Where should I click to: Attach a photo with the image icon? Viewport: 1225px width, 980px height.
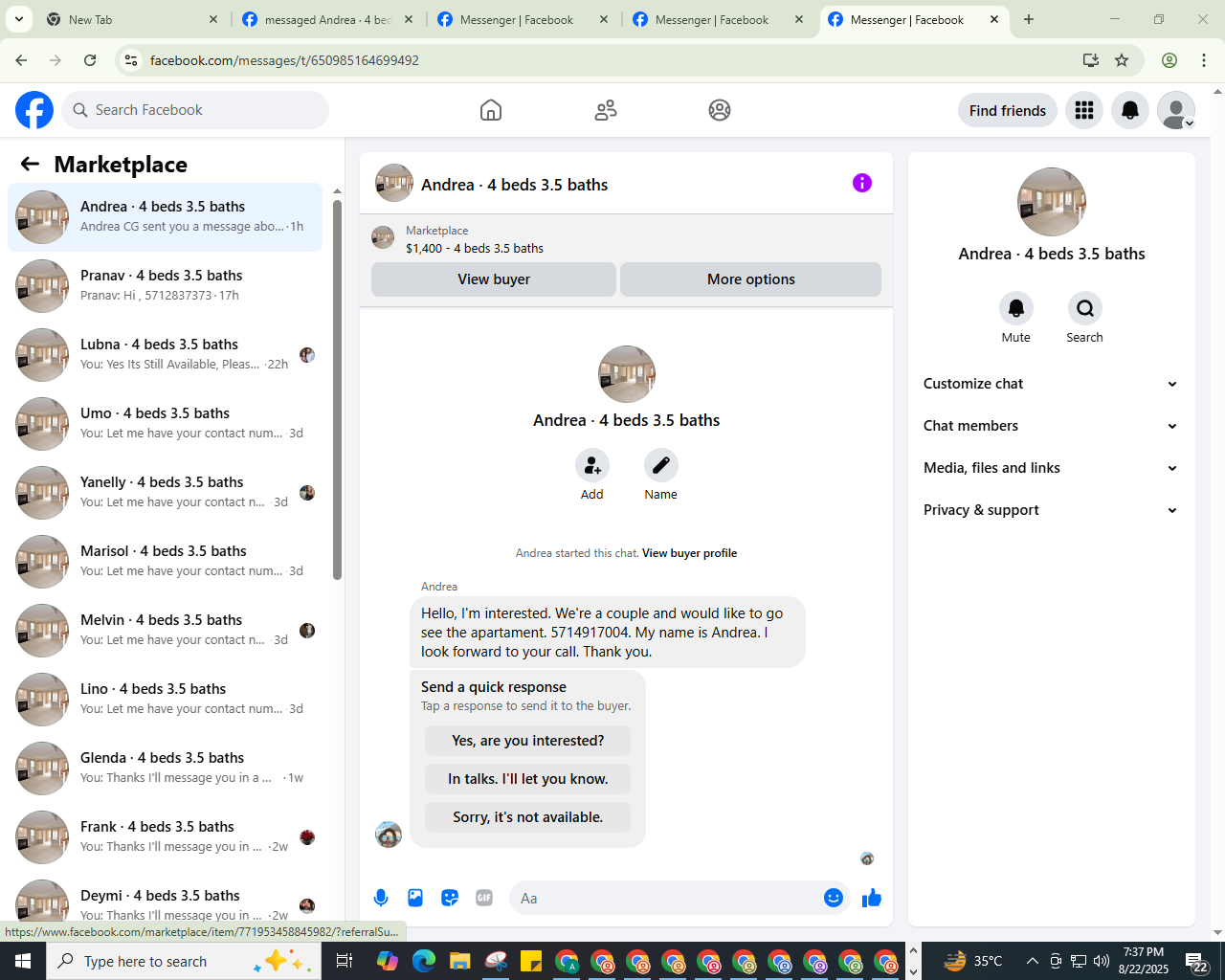(x=415, y=898)
